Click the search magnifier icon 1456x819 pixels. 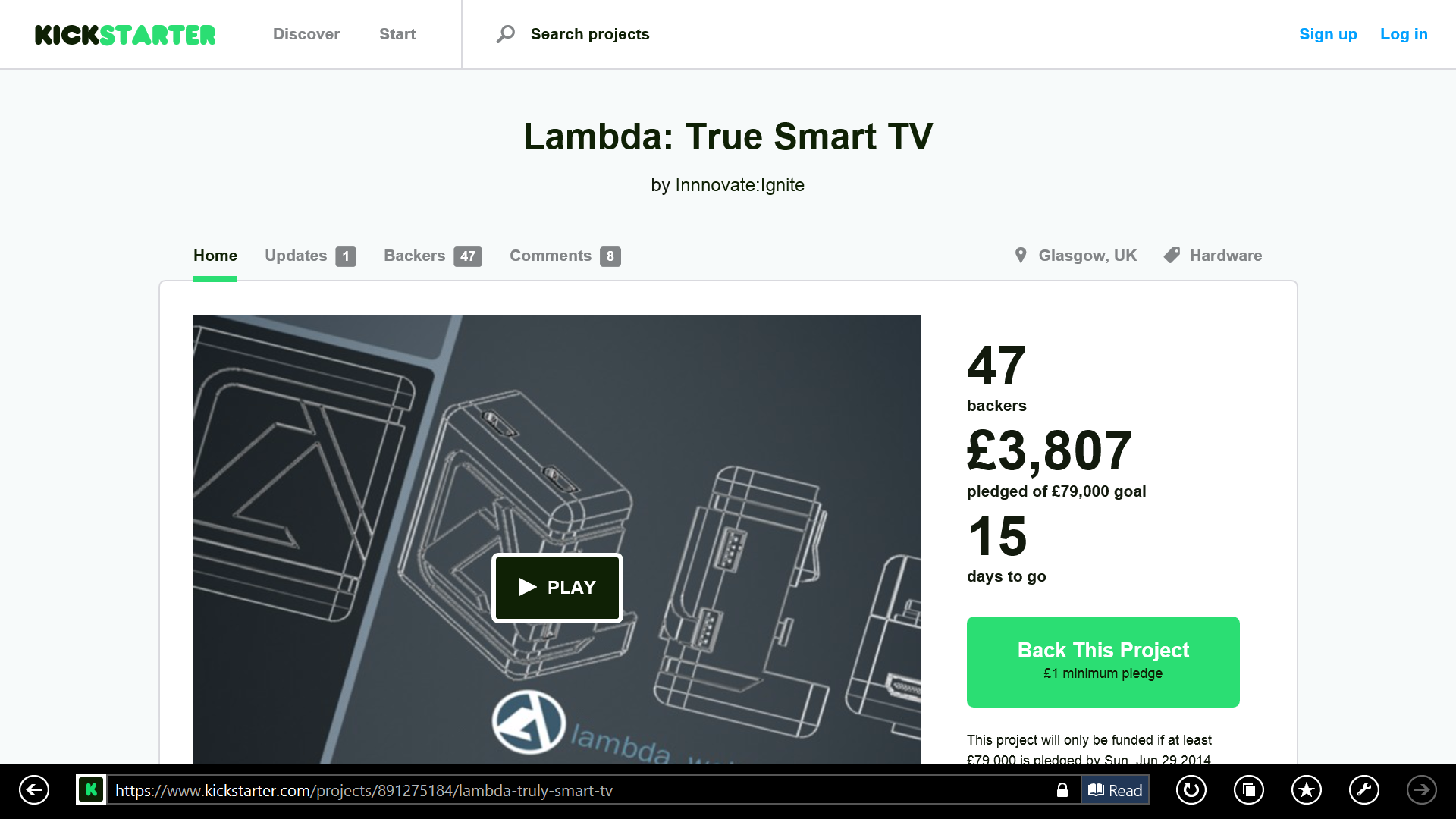[505, 34]
